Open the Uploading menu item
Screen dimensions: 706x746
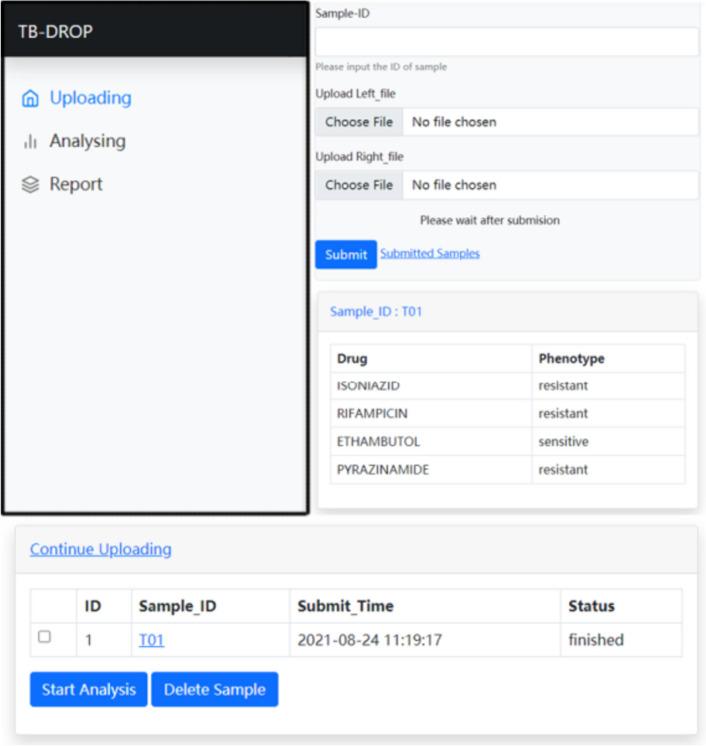[90, 98]
